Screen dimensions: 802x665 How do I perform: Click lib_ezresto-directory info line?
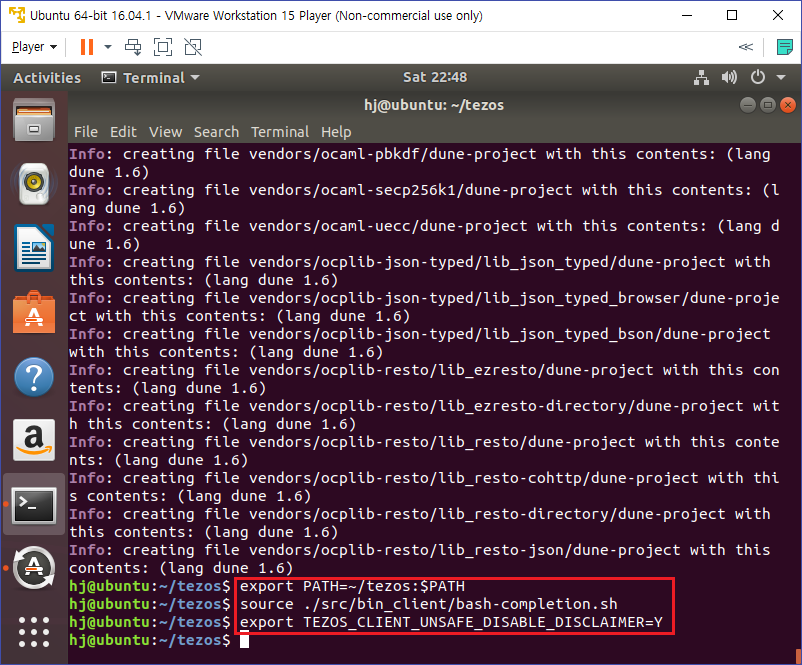pos(424,415)
